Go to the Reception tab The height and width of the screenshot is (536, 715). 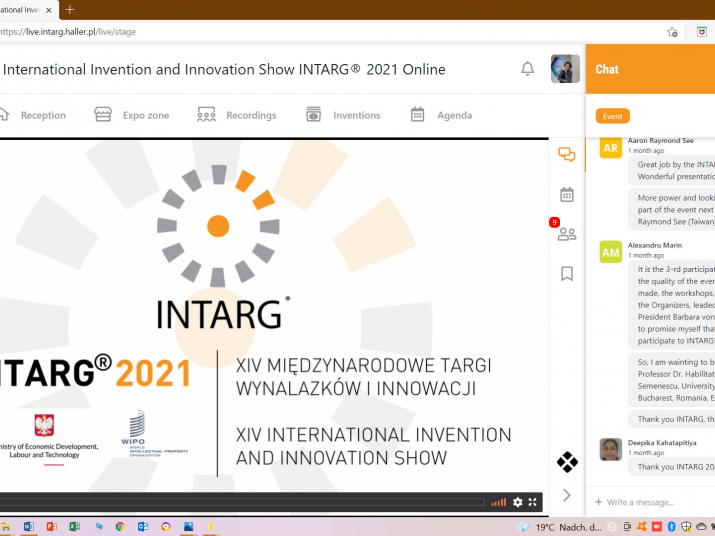[x=33, y=115]
